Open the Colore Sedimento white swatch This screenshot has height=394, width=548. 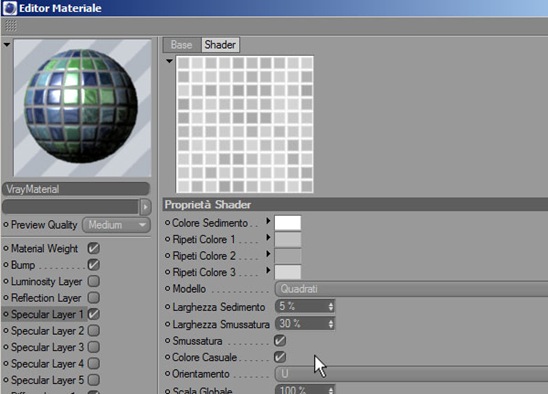point(288,223)
